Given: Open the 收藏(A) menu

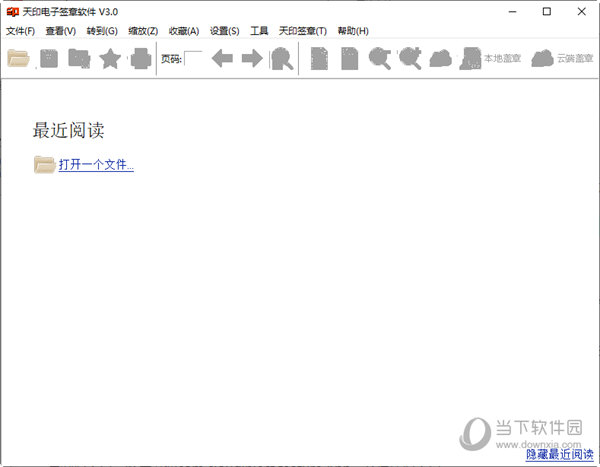Looking at the screenshot, I should coord(184,31).
